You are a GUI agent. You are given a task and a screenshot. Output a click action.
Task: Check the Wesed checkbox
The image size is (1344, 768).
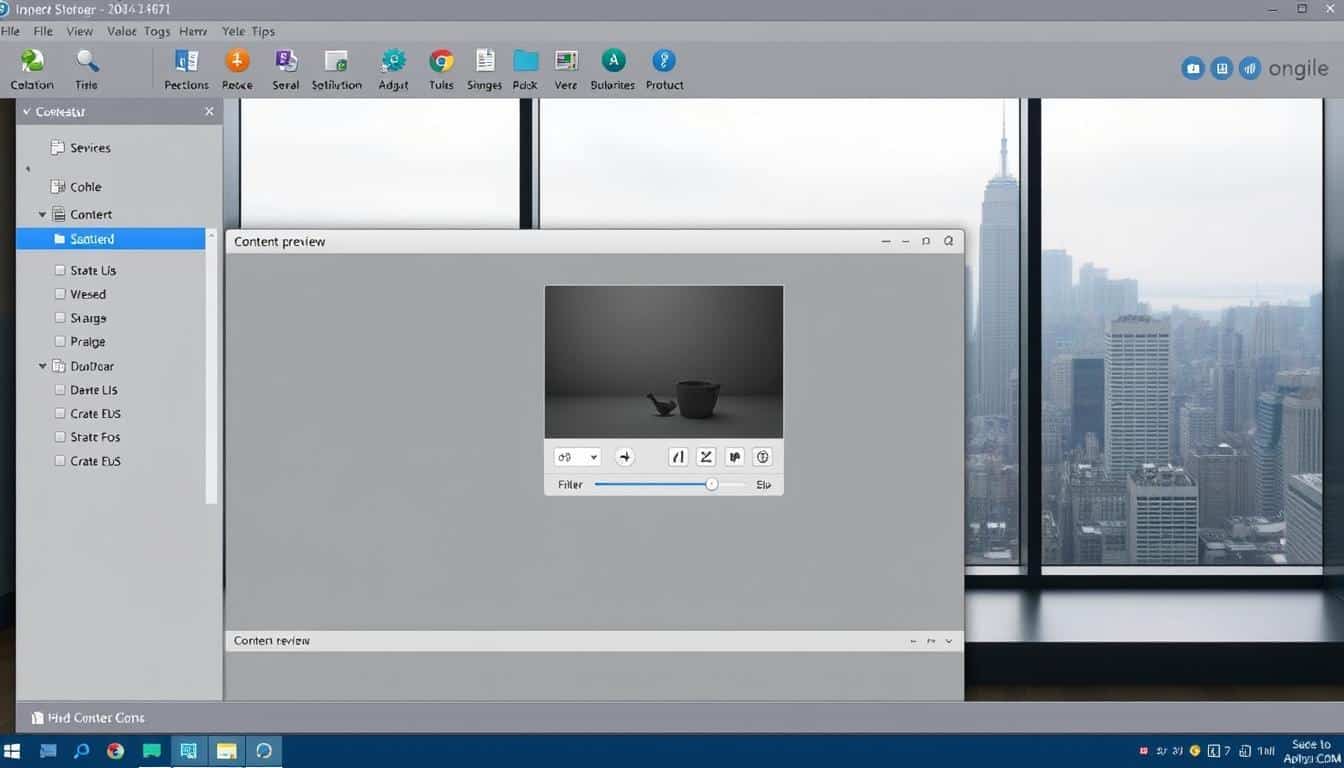(x=60, y=295)
